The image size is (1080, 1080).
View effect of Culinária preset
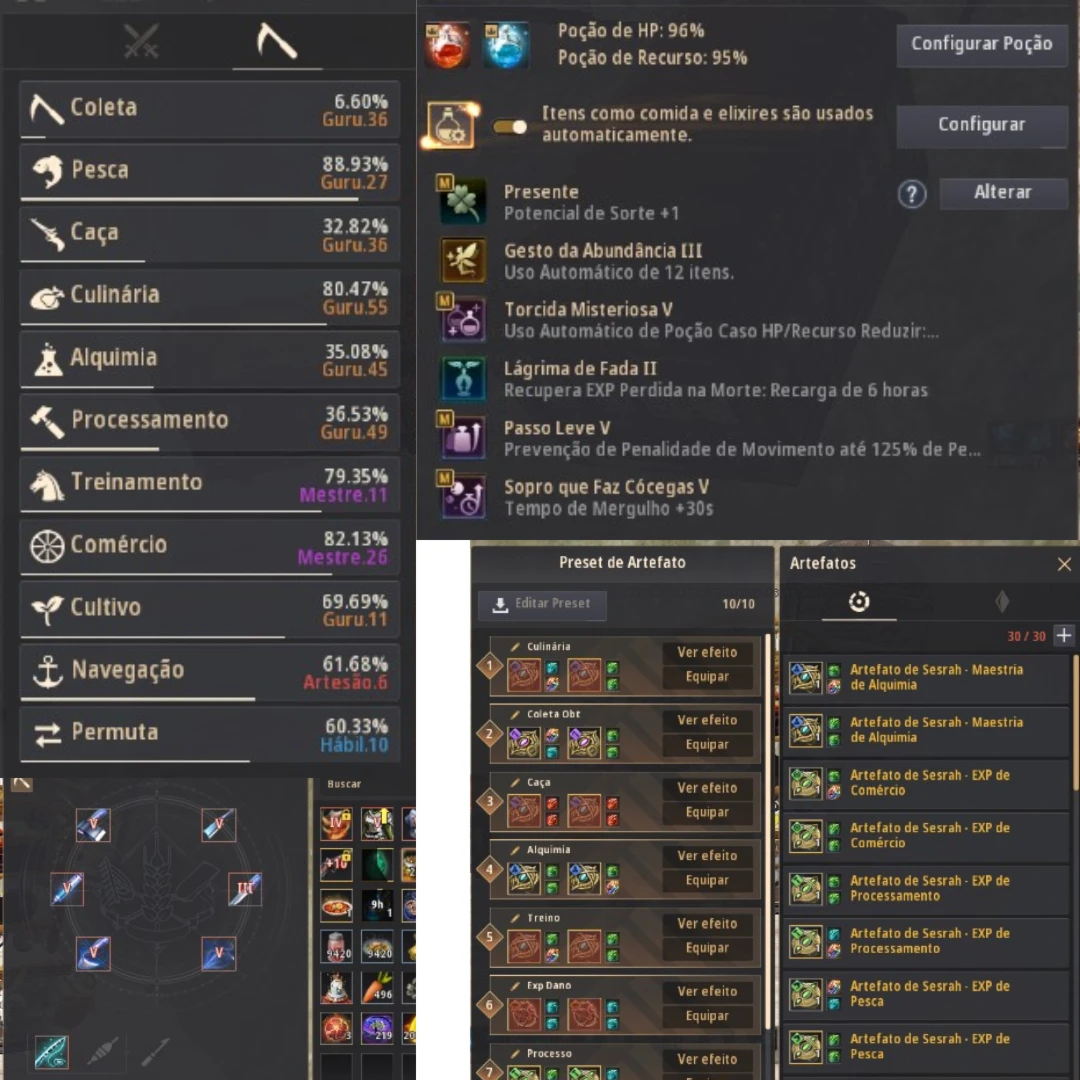pyautogui.click(x=707, y=652)
